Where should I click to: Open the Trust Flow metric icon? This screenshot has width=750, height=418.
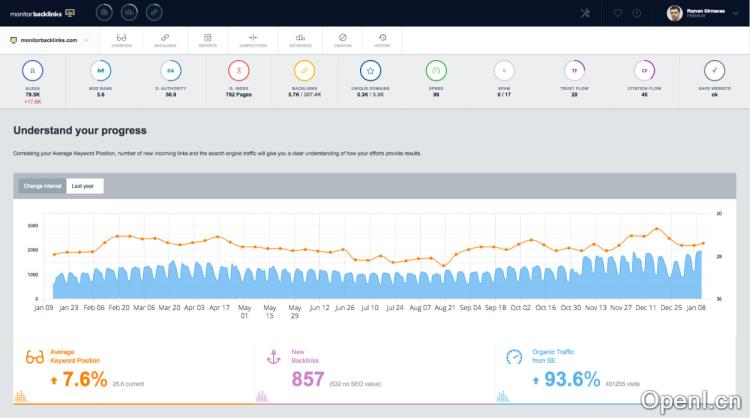point(574,71)
